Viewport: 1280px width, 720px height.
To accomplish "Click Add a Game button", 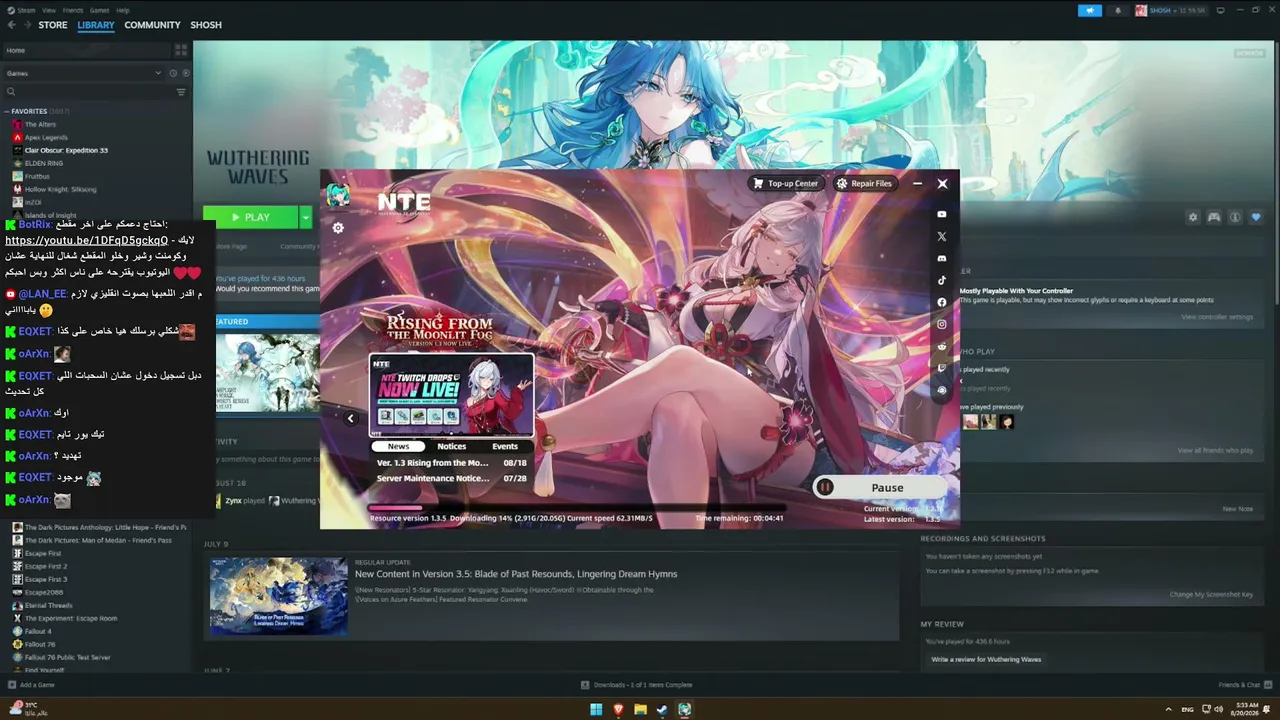I will [x=31, y=685].
